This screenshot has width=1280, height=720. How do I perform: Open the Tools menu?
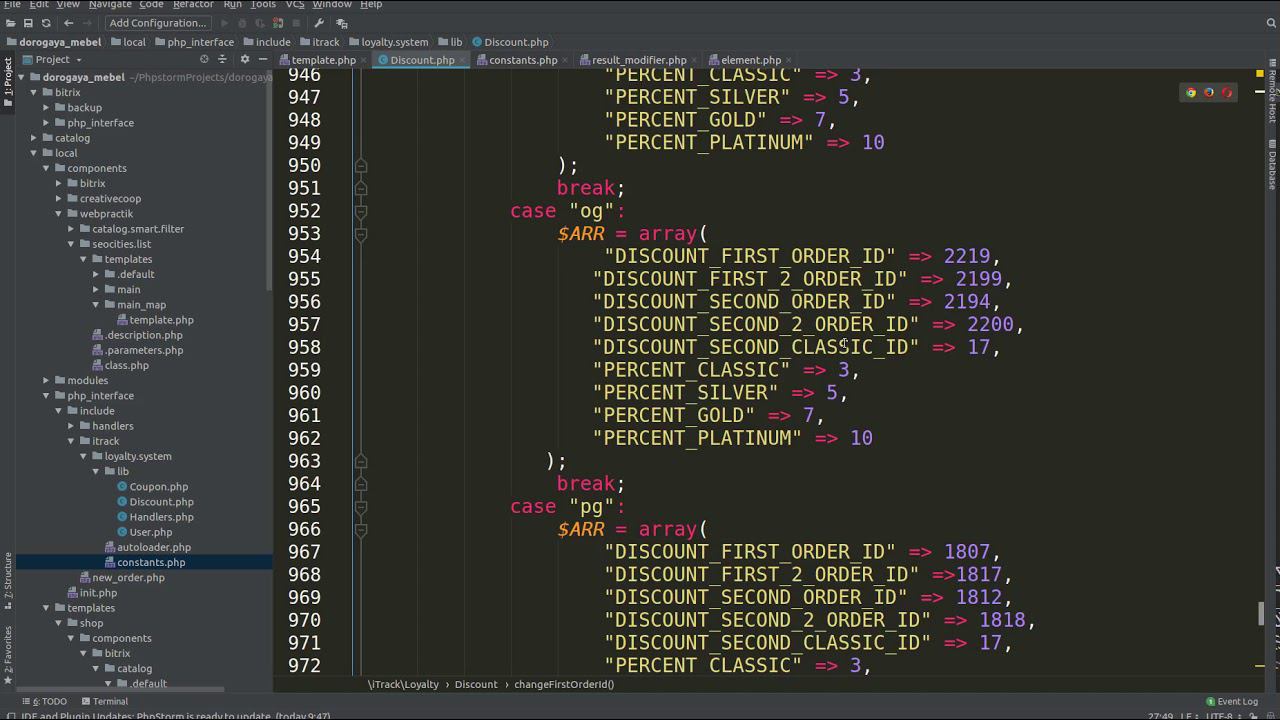(263, 4)
